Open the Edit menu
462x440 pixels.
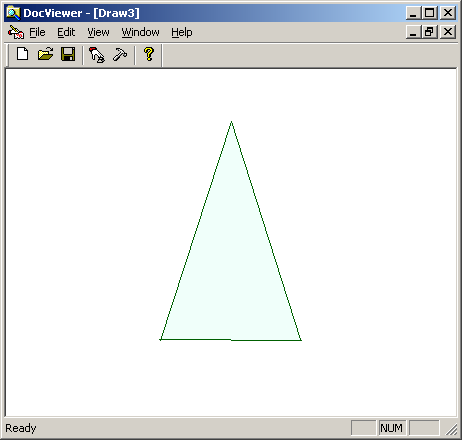(66, 32)
